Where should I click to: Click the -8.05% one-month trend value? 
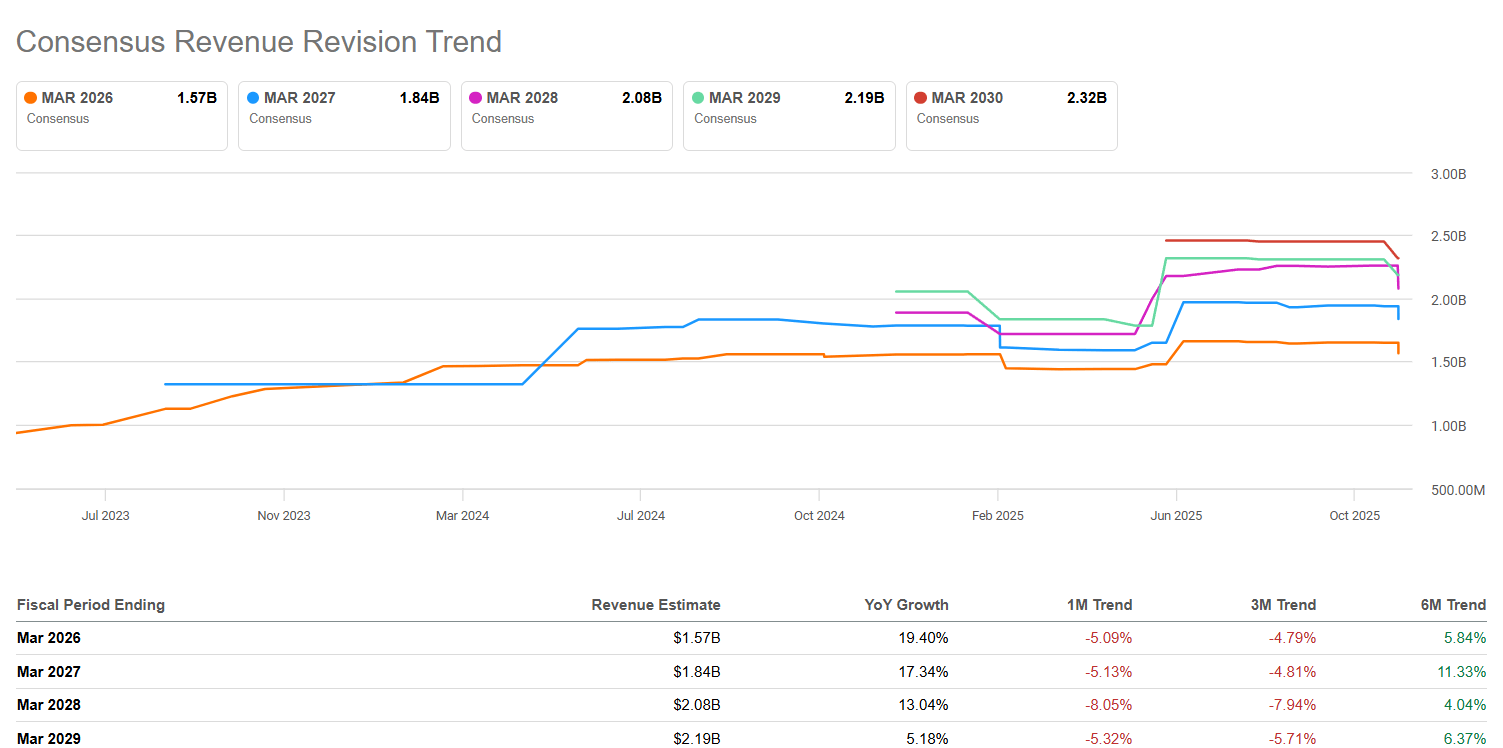point(1108,705)
